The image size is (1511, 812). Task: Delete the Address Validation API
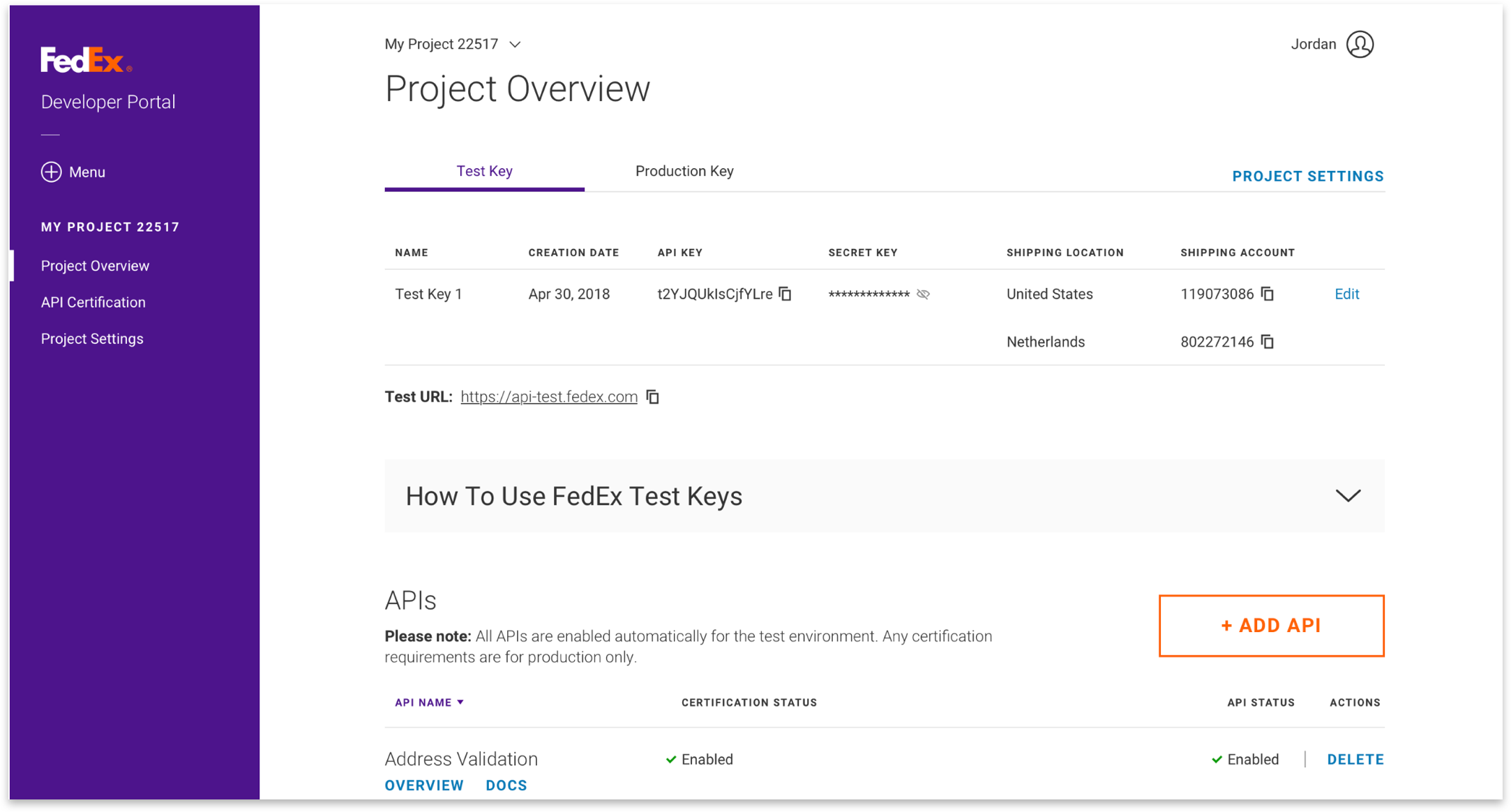[x=1355, y=760]
